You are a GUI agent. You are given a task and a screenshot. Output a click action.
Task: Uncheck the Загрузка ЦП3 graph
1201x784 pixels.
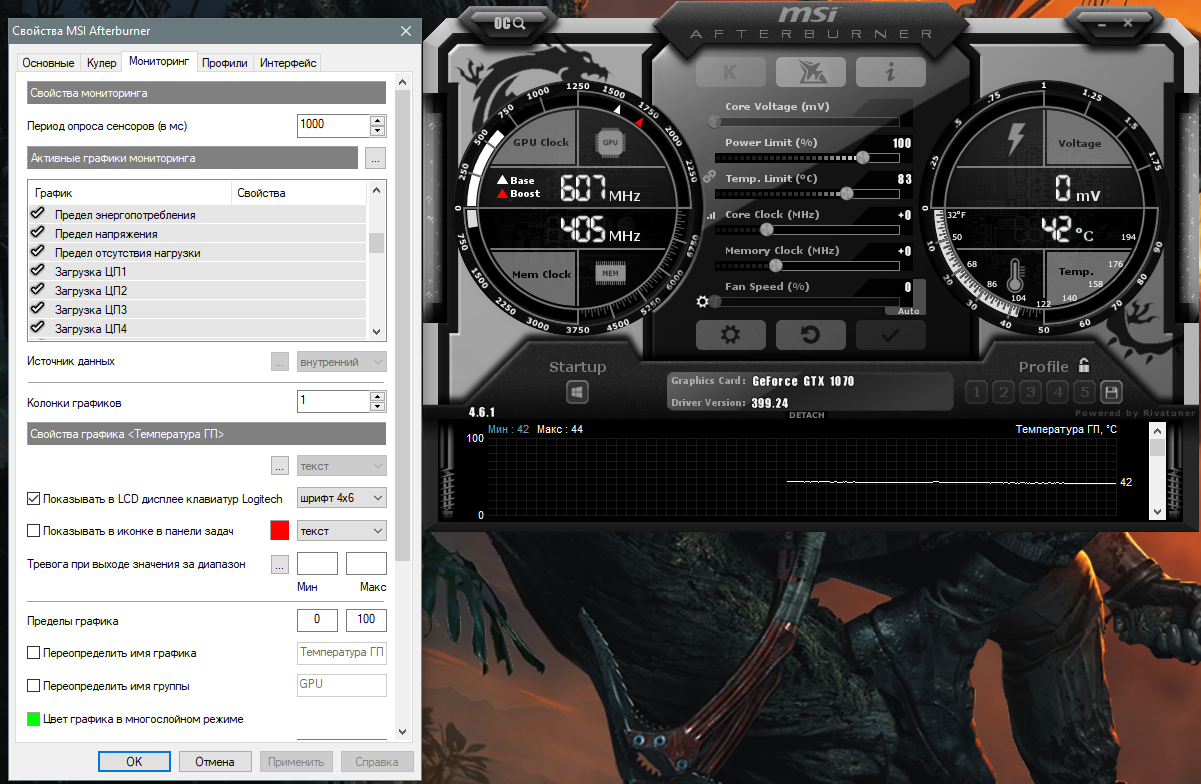(38, 309)
